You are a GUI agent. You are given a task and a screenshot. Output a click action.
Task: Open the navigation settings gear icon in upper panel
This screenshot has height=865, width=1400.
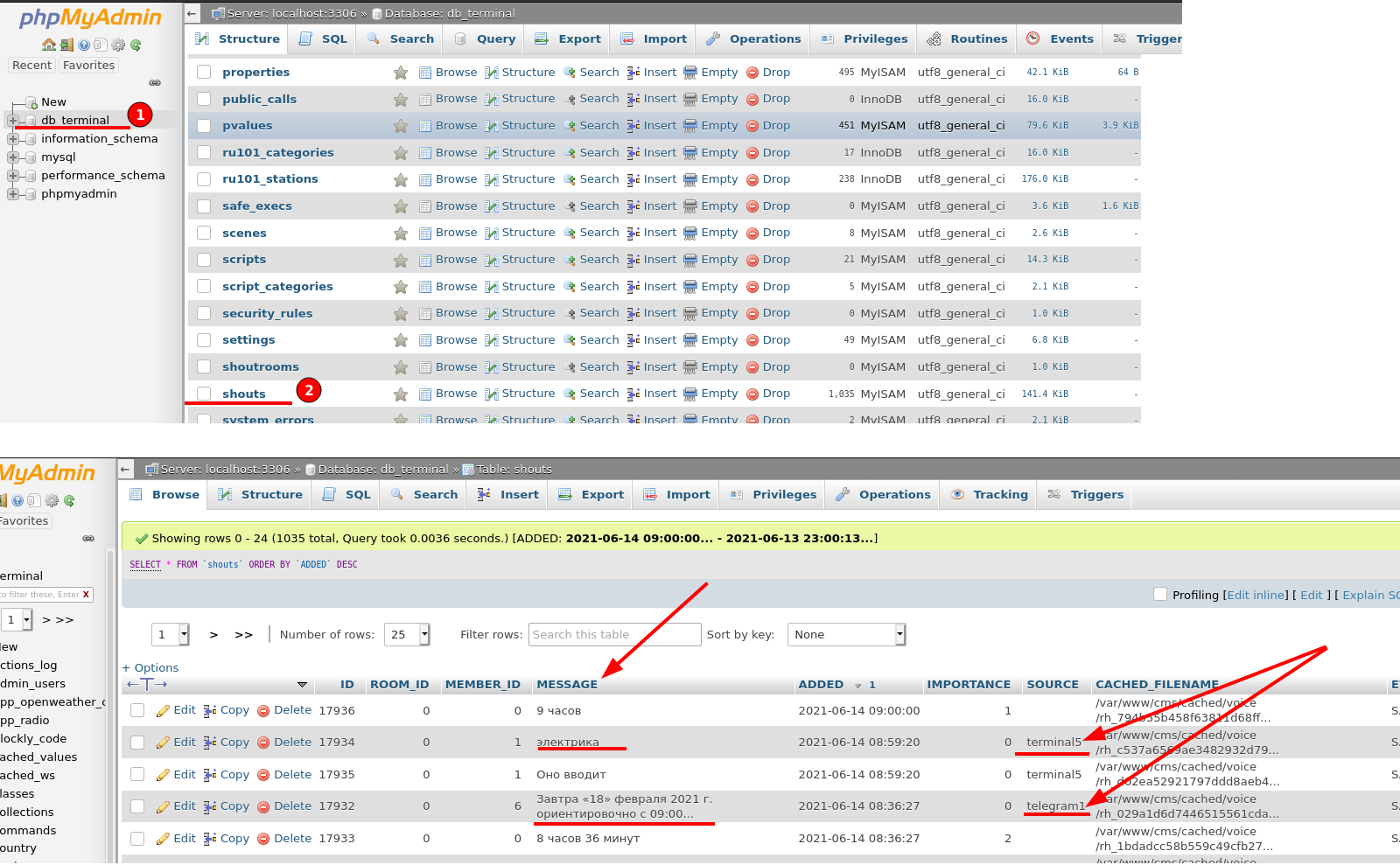click(118, 45)
